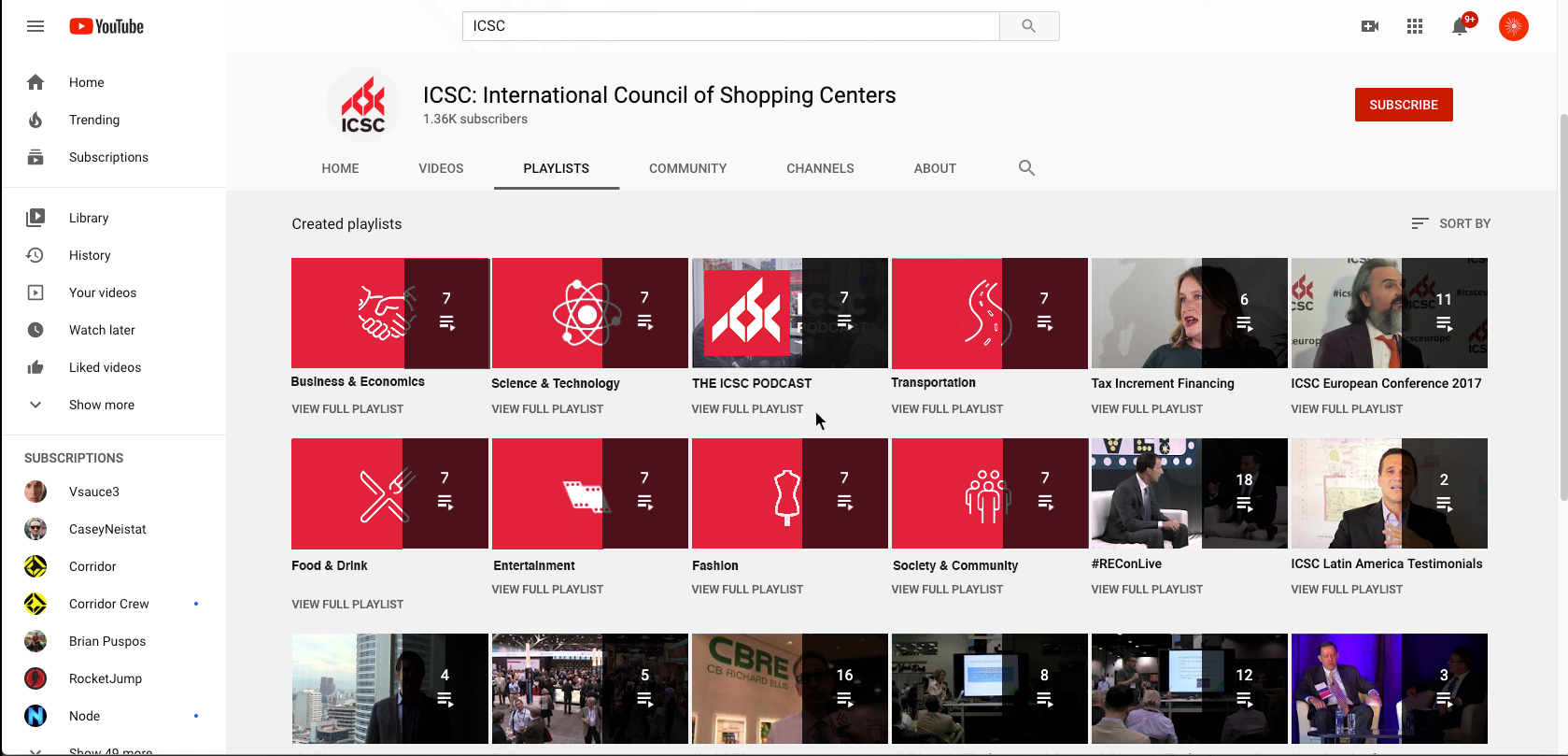The image size is (1568, 756).
Task: Open ICSC European Conference 2017 thumbnail
Action: point(1390,313)
